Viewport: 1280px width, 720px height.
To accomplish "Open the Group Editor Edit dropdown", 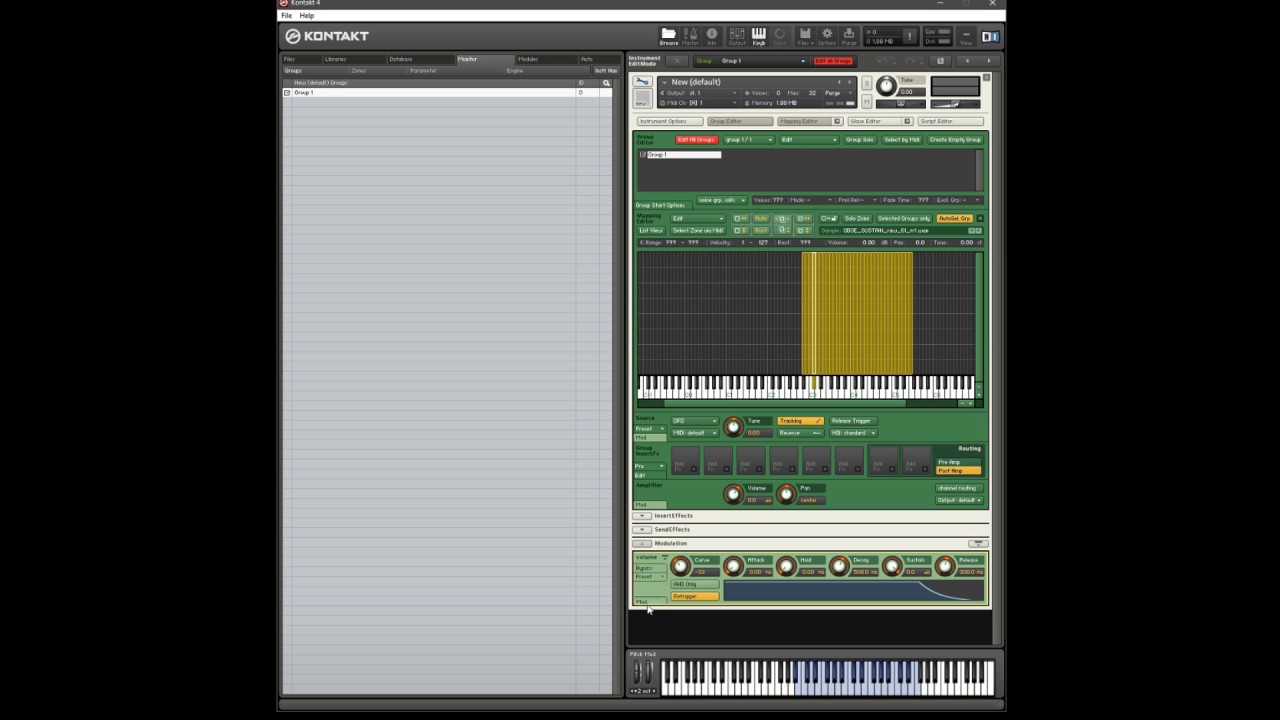I will click(x=809, y=140).
